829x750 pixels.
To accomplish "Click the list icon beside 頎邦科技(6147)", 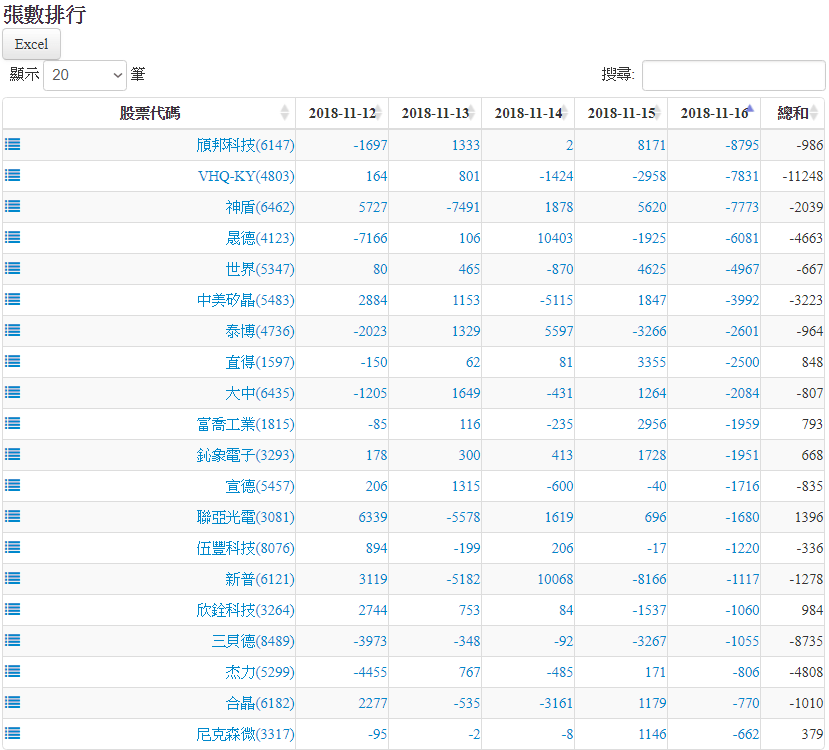I will pyautogui.click(x=12, y=144).
